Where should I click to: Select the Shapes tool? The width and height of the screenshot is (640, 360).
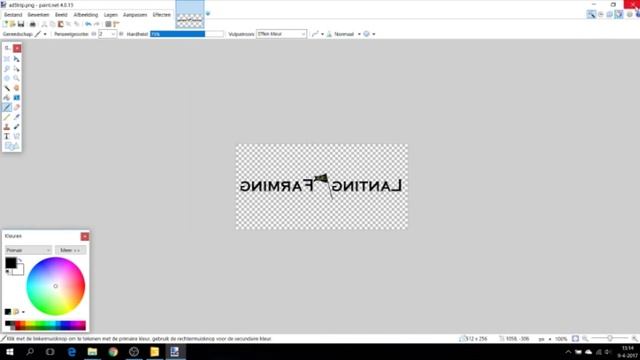tap(11, 146)
